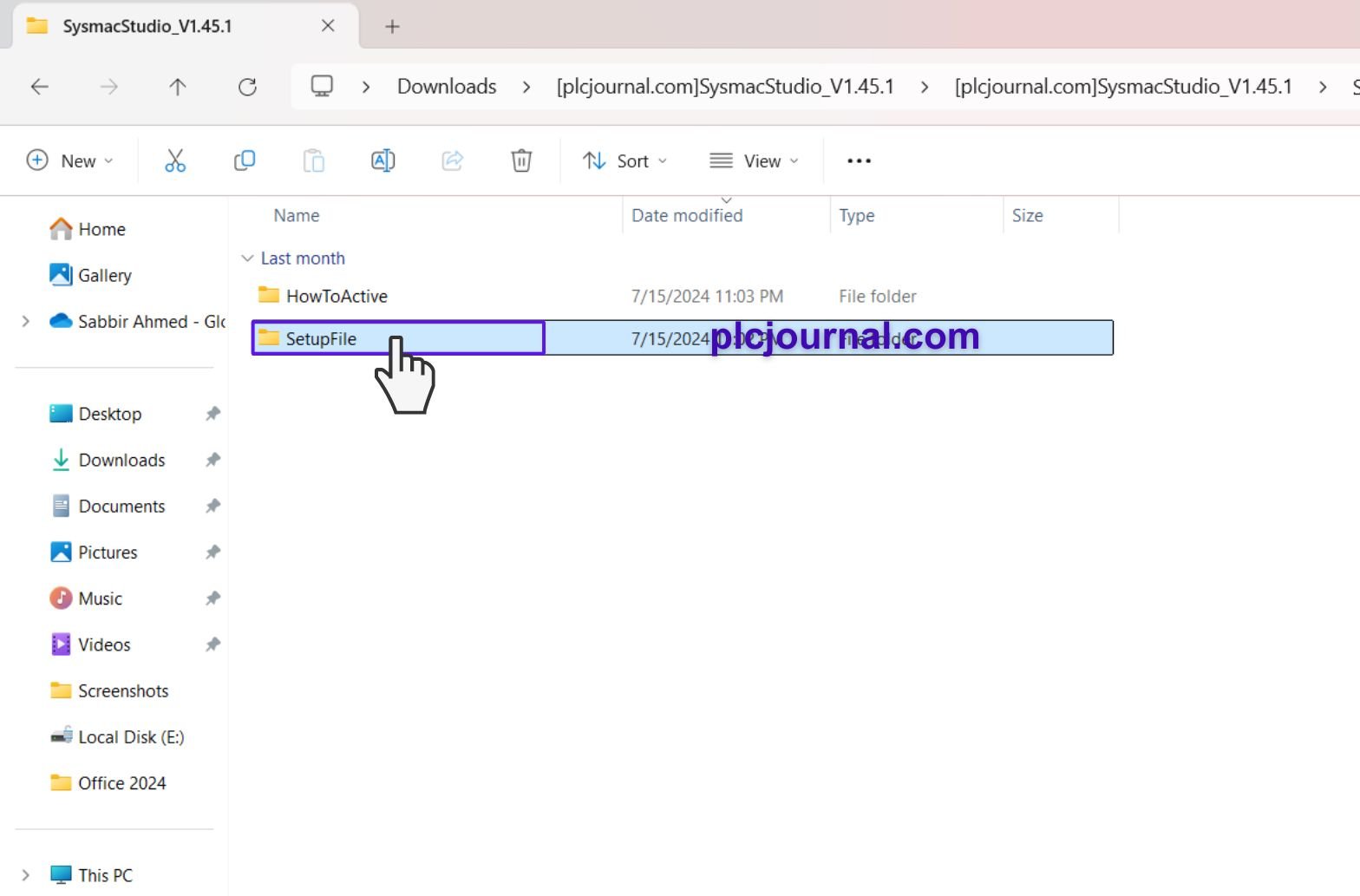The width and height of the screenshot is (1360, 896).
Task: Open the See more options menu
Action: pos(859,160)
